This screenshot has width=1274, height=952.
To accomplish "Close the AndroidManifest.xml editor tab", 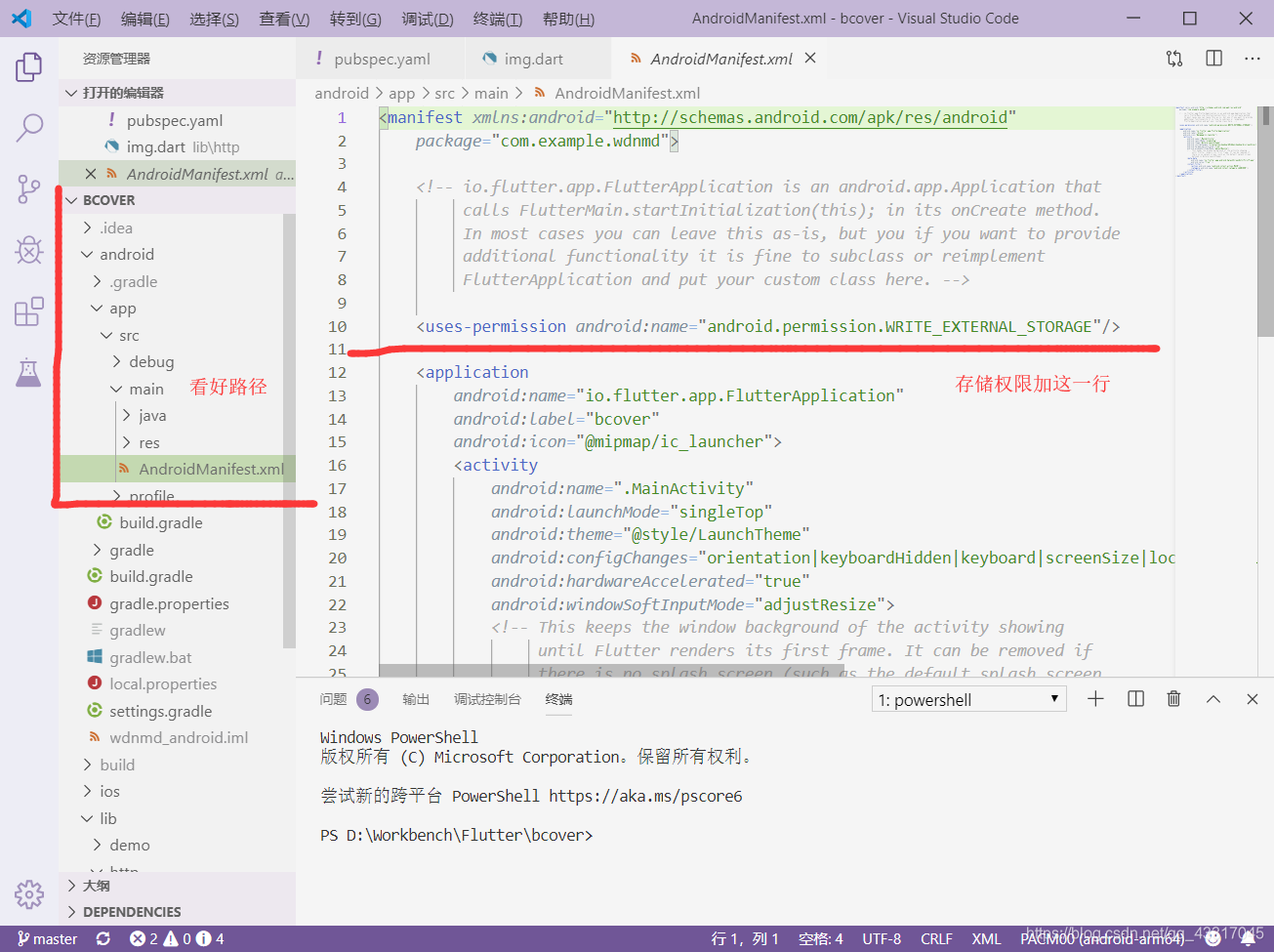I will (810, 59).
